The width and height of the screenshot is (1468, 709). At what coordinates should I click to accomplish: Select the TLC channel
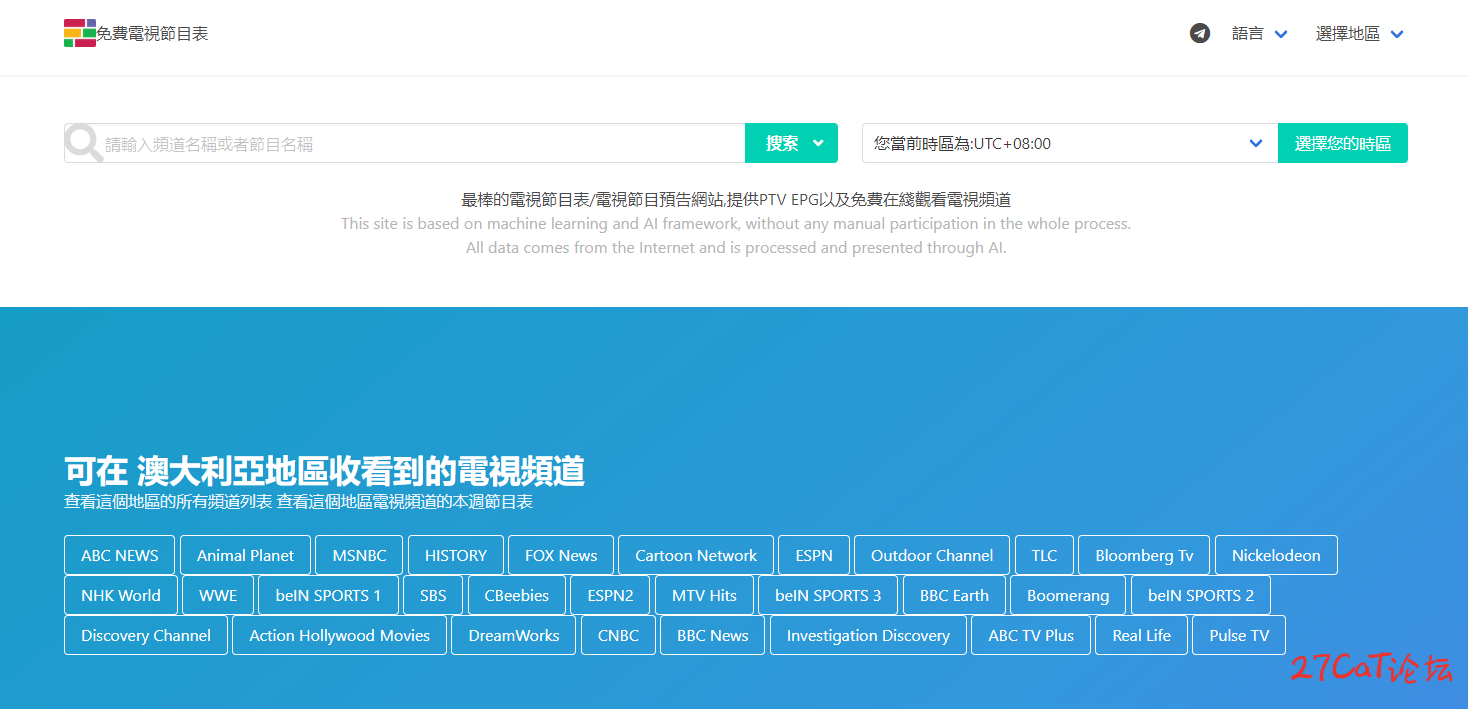pos(1044,555)
